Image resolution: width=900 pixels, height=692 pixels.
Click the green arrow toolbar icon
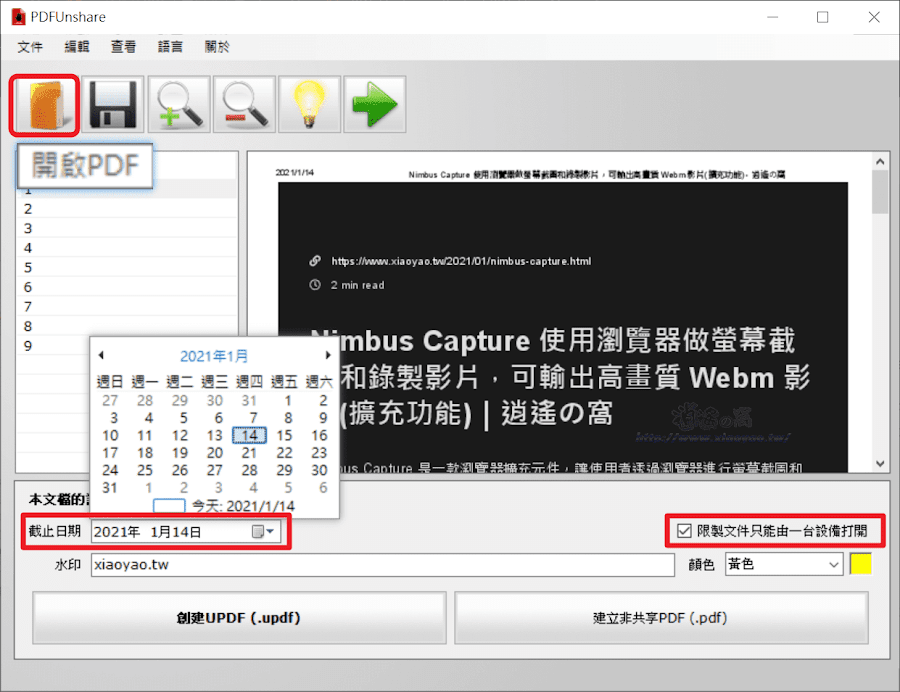[374, 104]
